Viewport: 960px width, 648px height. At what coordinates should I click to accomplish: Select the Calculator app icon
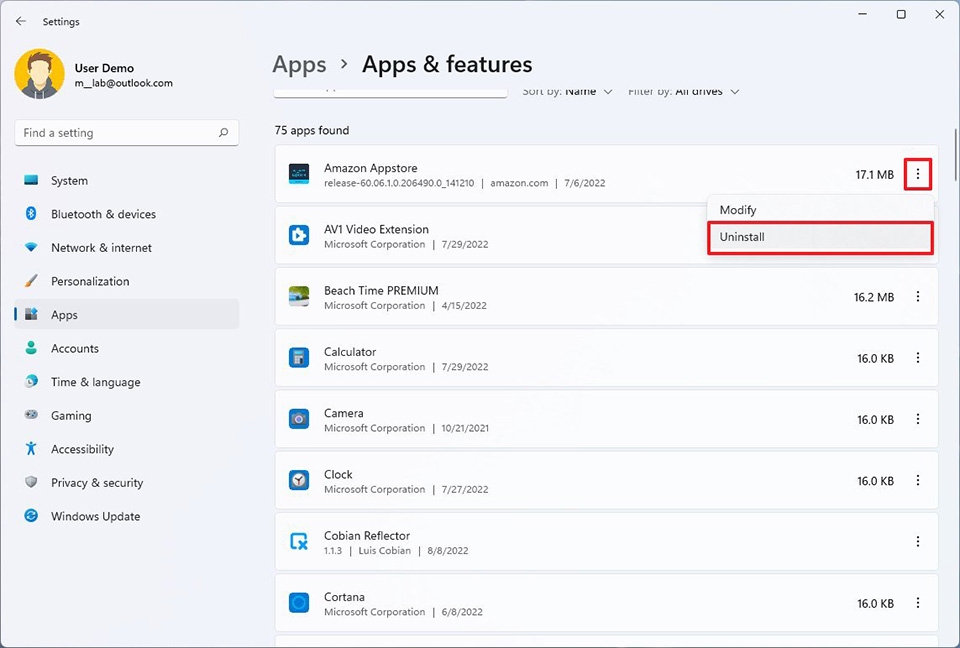coord(298,358)
